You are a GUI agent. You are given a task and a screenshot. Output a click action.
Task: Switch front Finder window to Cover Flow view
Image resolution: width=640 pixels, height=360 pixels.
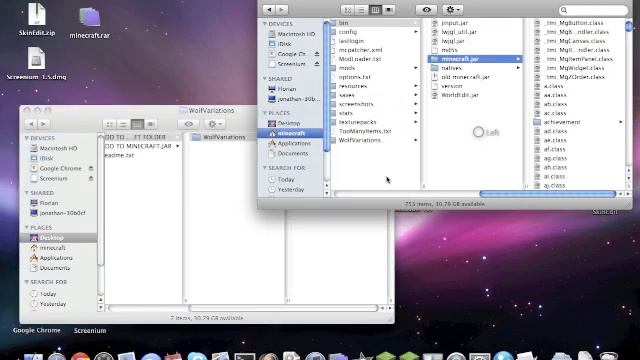click(x=389, y=10)
